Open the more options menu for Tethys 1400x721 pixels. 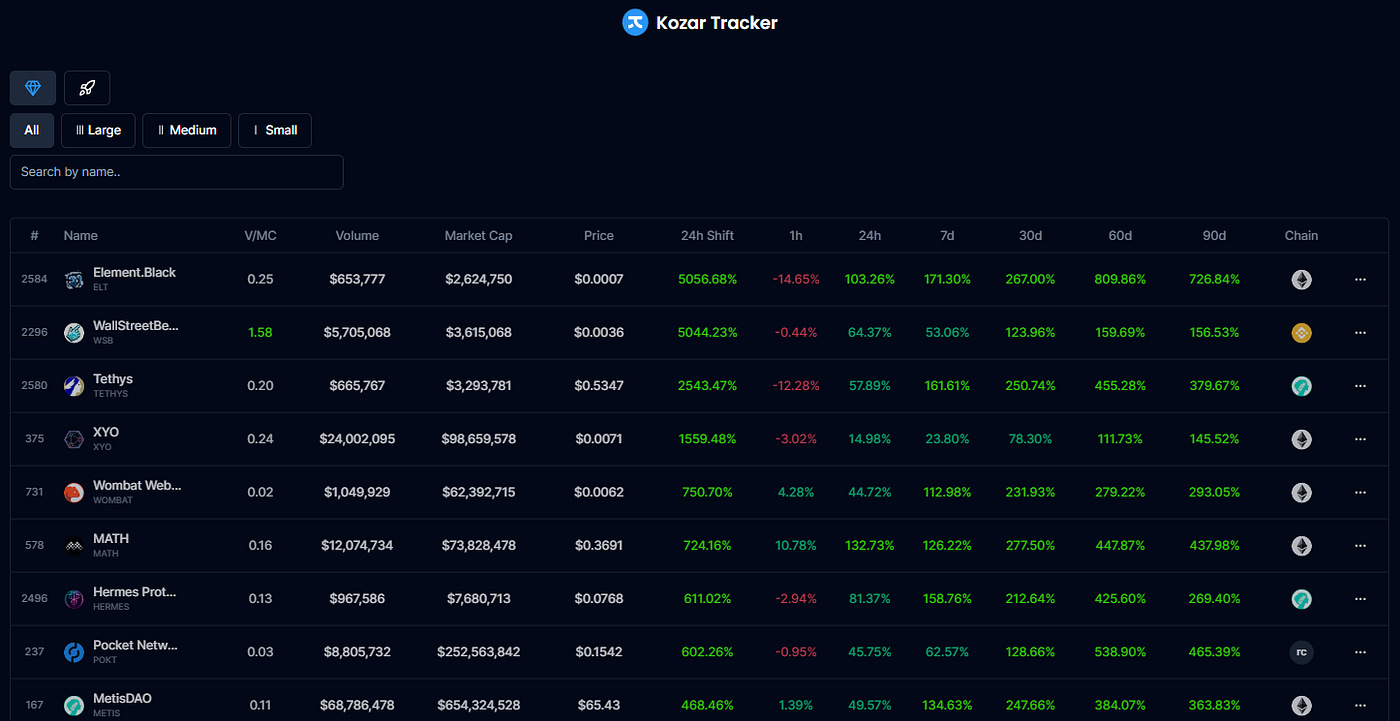tap(1360, 386)
